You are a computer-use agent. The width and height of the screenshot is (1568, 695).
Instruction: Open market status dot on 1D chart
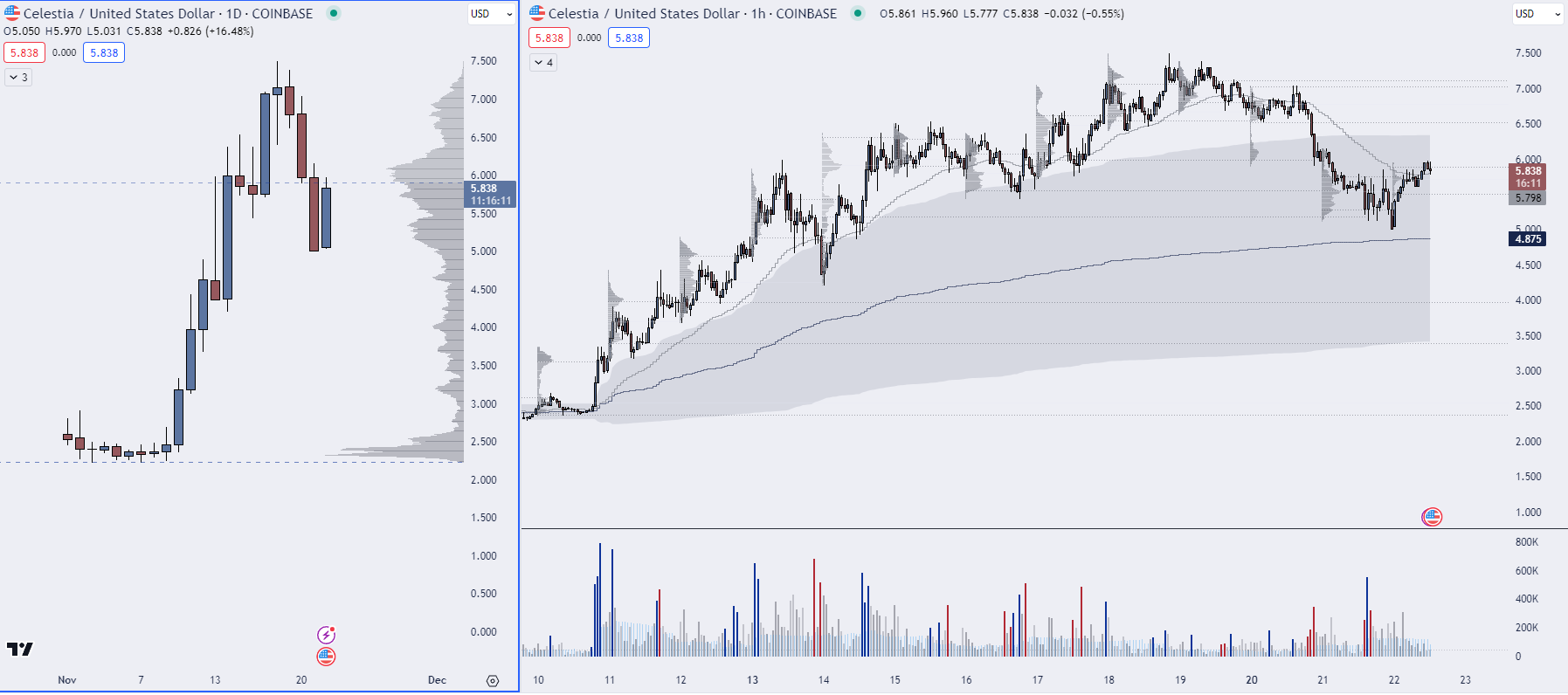(x=334, y=13)
